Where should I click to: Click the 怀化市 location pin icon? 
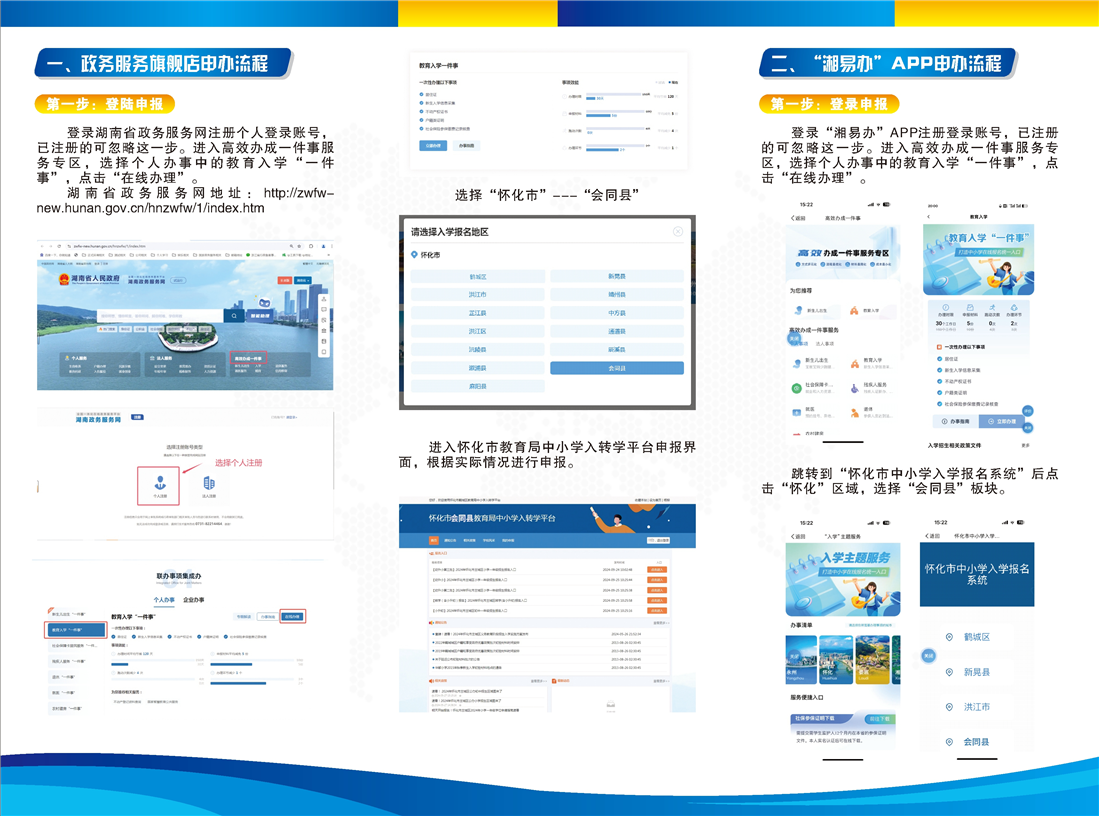(414, 254)
